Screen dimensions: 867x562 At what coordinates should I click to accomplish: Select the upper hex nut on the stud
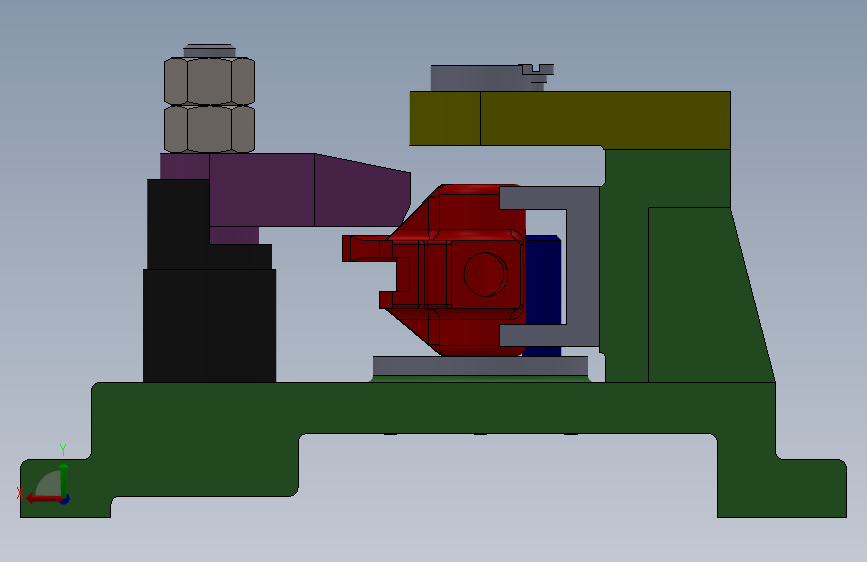pos(210,81)
